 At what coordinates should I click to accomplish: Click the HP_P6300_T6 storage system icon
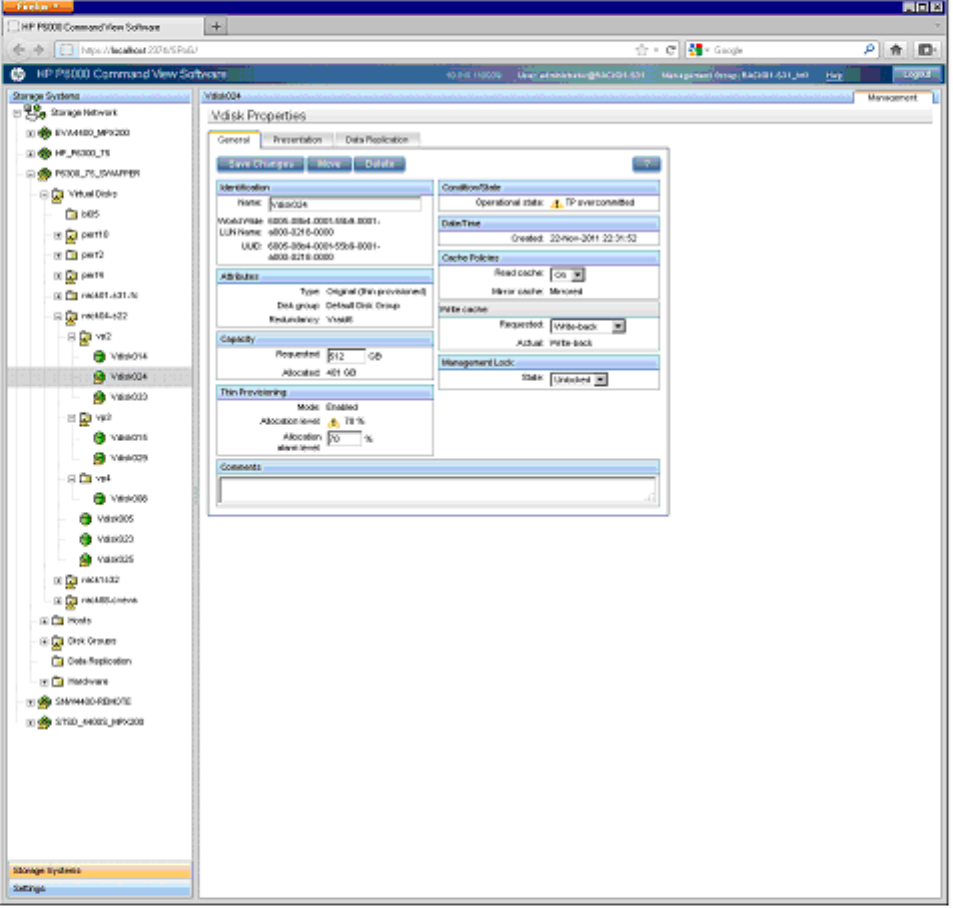[44, 153]
